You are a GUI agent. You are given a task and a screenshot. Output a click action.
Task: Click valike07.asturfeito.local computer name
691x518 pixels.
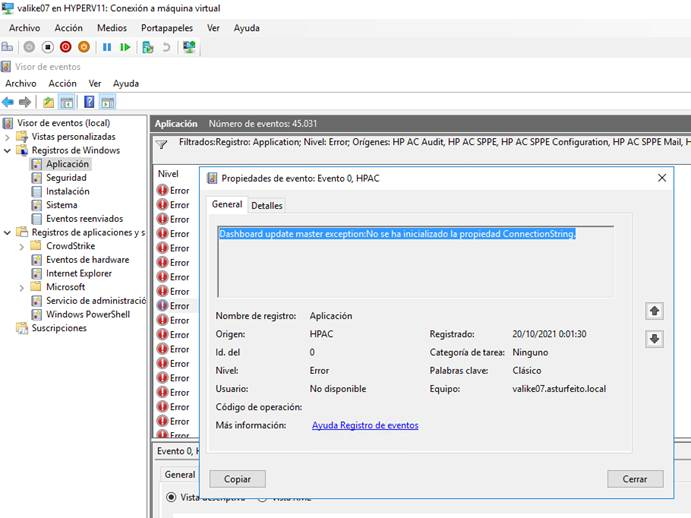coord(559,389)
